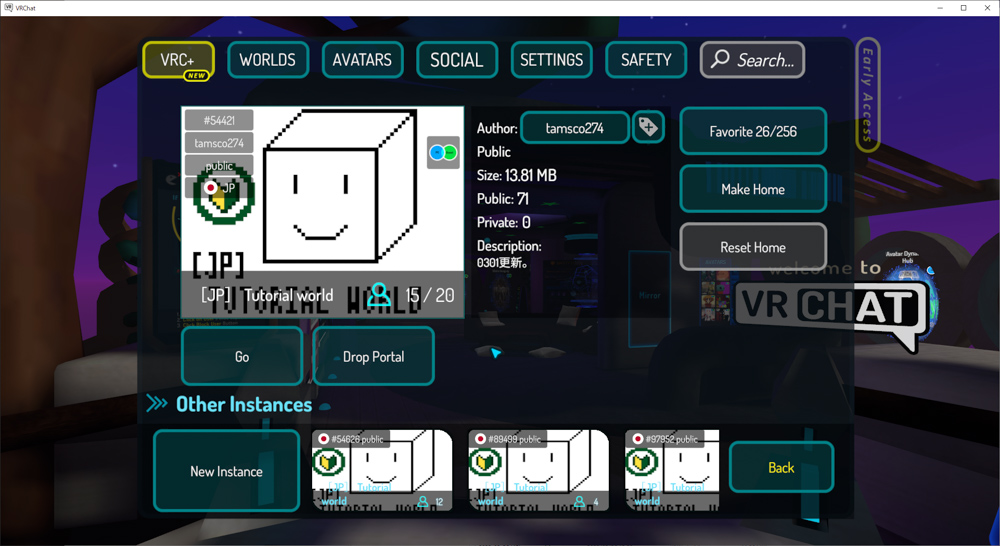The width and height of the screenshot is (1000, 546).
Task: Create a New Instance
Action: pyautogui.click(x=226, y=471)
